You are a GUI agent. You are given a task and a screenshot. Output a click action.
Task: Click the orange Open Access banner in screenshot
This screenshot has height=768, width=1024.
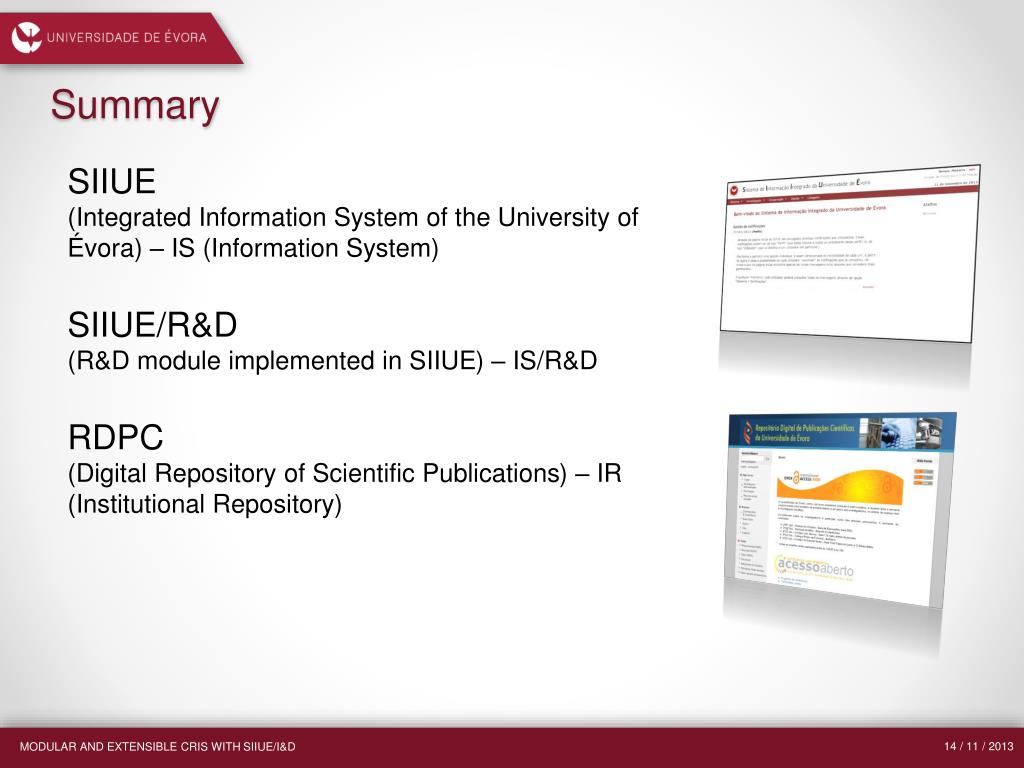[x=840, y=486]
